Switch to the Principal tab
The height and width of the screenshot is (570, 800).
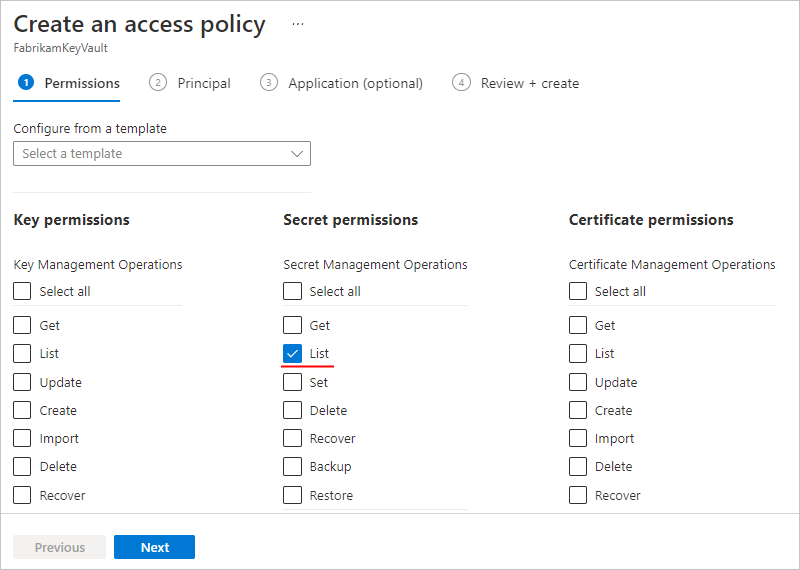click(x=204, y=83)
